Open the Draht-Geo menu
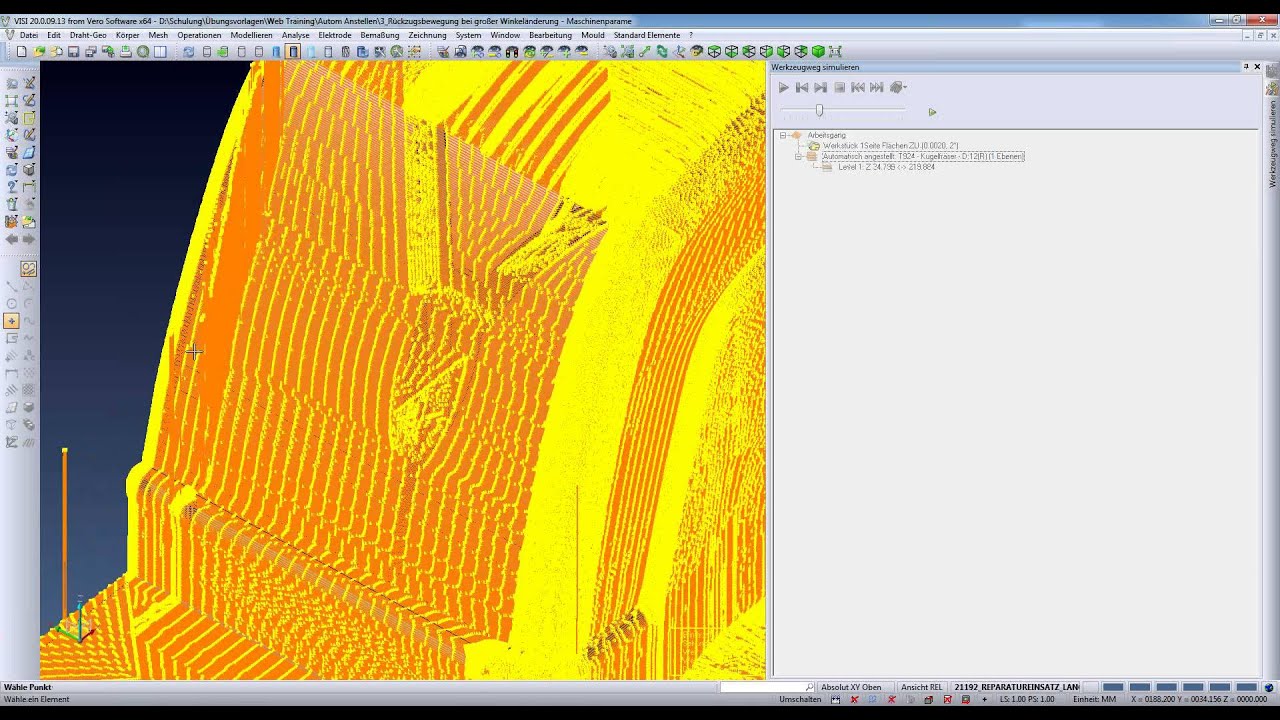 88,35
